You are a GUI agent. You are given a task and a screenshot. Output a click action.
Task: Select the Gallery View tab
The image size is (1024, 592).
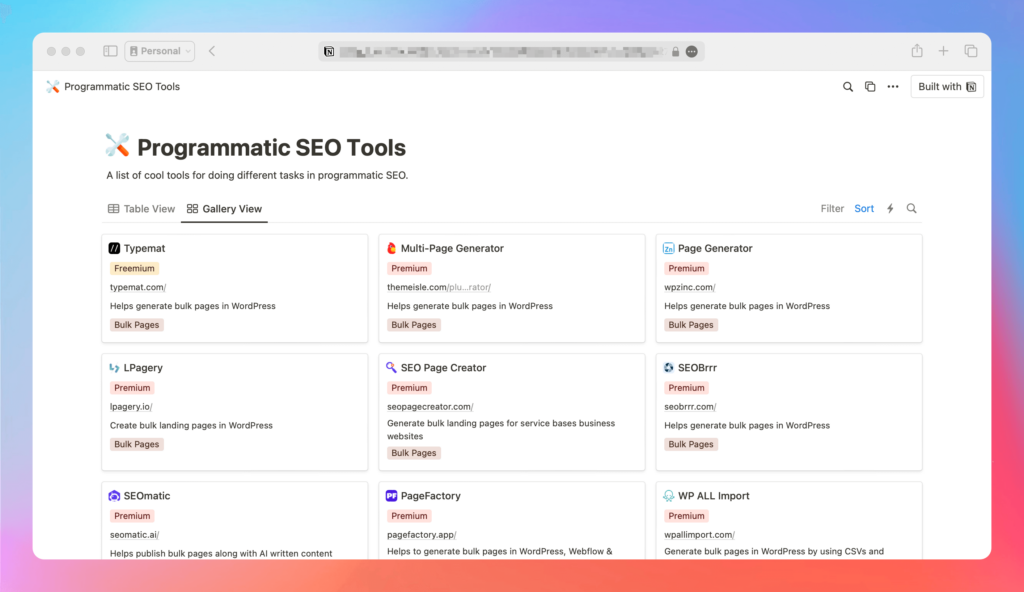click(223, 208)
